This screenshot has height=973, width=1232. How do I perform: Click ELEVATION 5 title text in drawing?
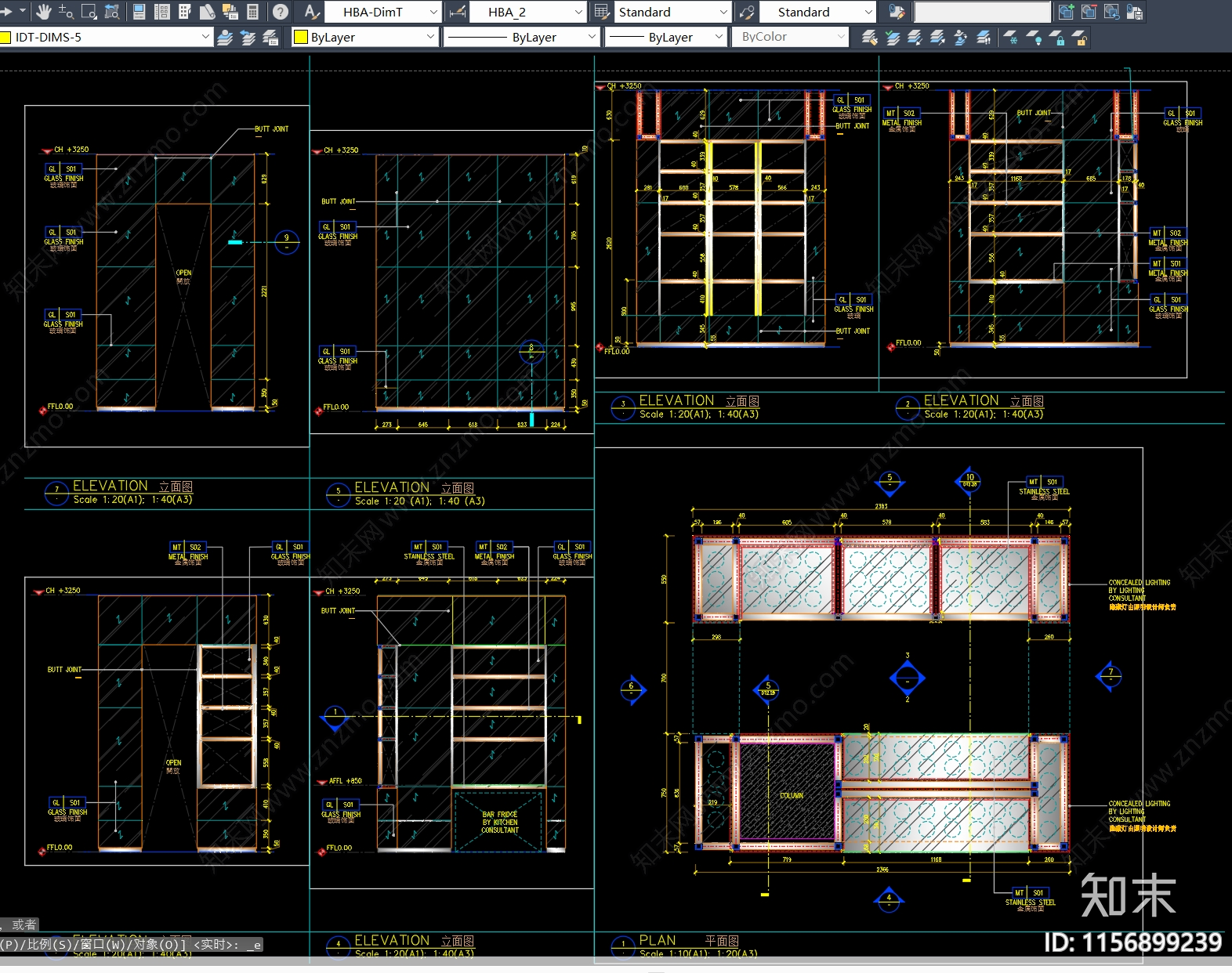point(414,487)
